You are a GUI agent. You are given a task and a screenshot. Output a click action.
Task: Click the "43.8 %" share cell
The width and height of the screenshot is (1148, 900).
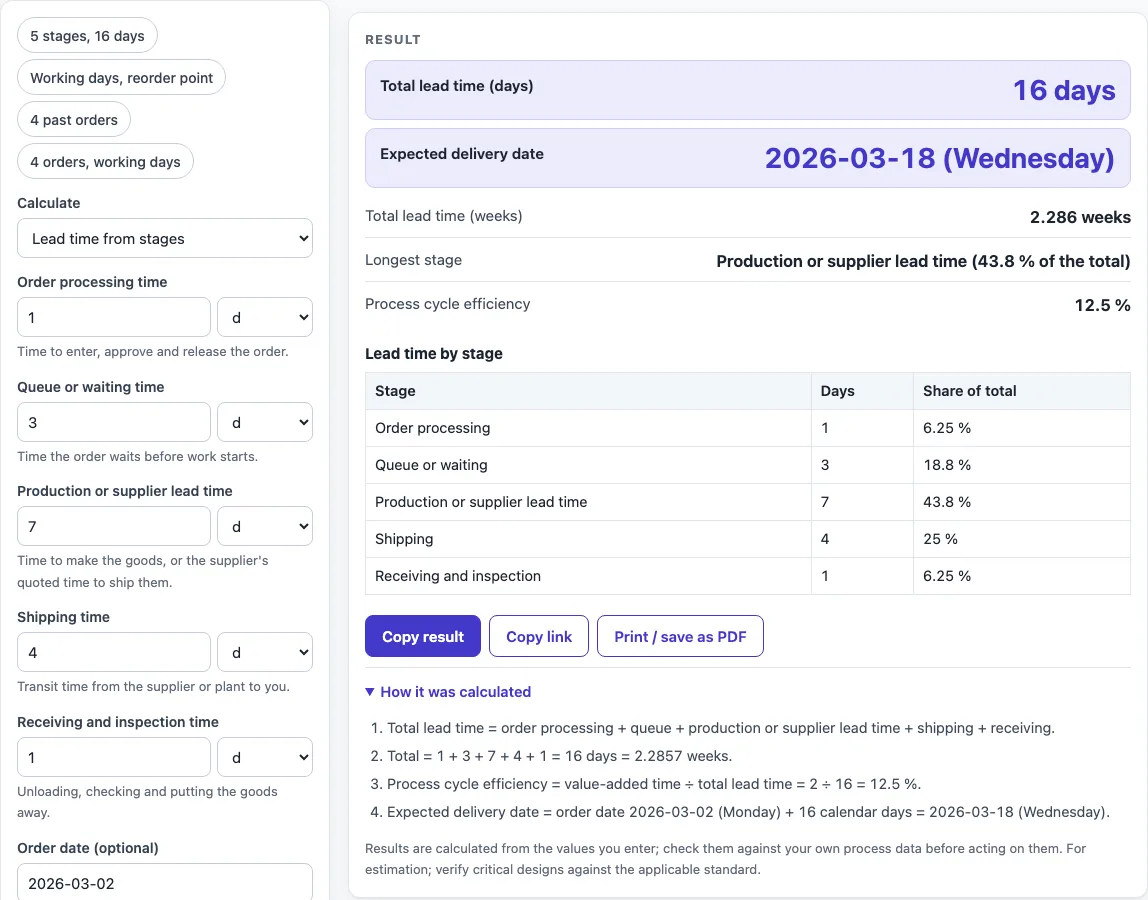pyautogui.click(x=1021, y=502)
